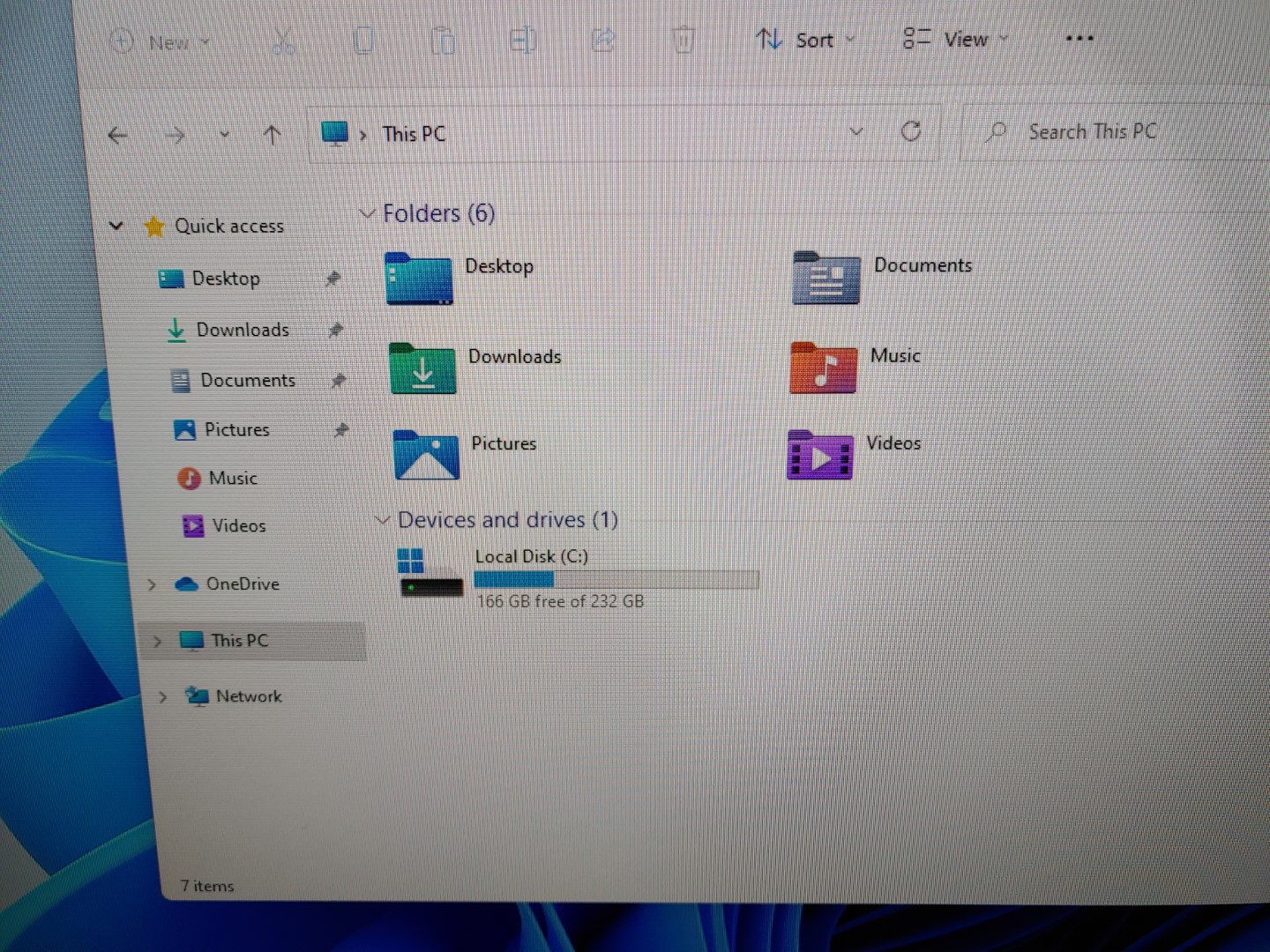Select the Local Disk (C:) drive icon
1270x952 pixels.
pos(430,573)
